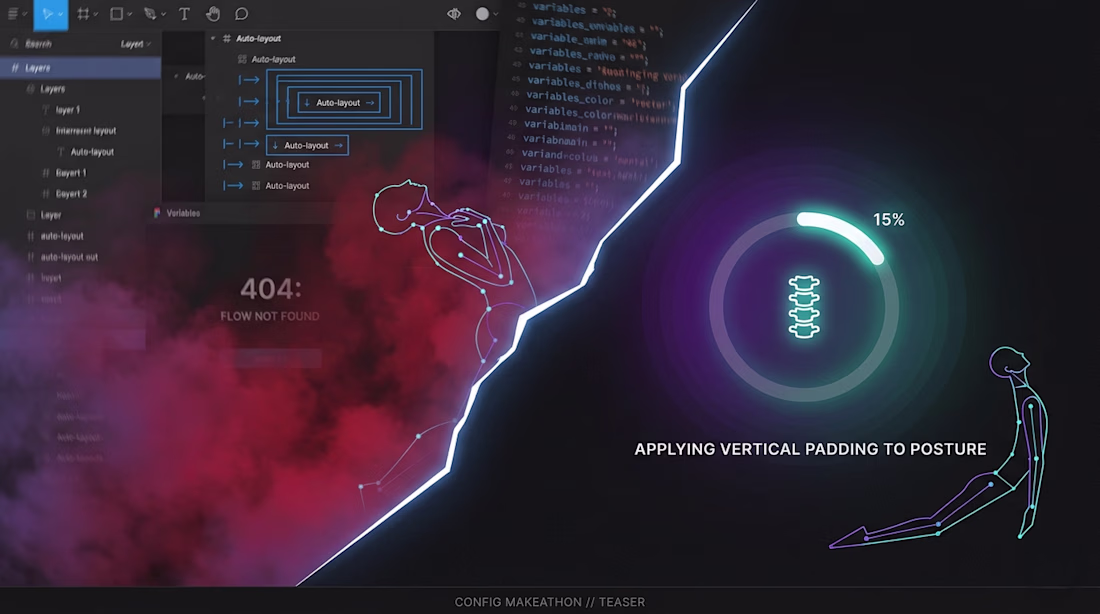1100x614 pixels.
Task: Click the 15% progress label
Action: point(888,220)
